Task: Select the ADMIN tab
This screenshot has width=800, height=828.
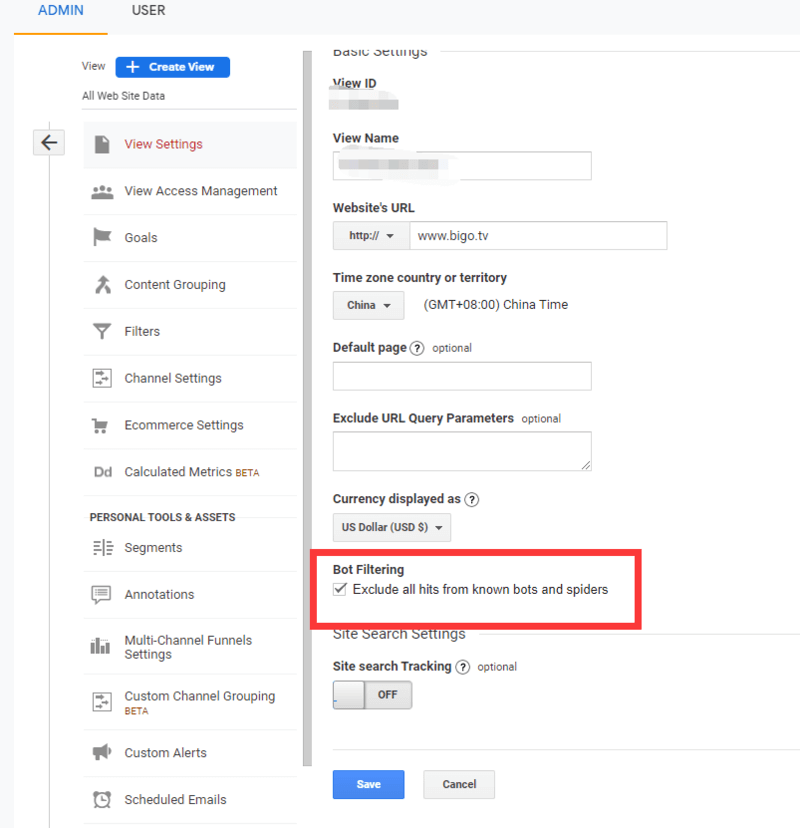Action: tap(60, 11)
